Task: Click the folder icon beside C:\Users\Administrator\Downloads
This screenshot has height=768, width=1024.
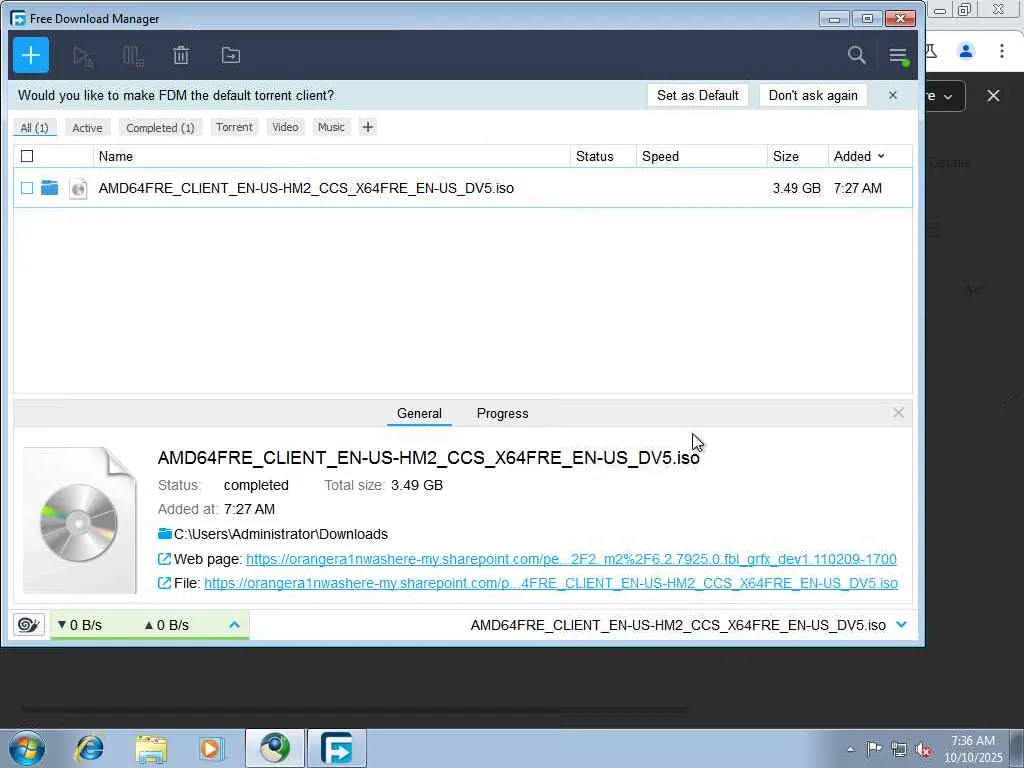Action: (165, 534)
